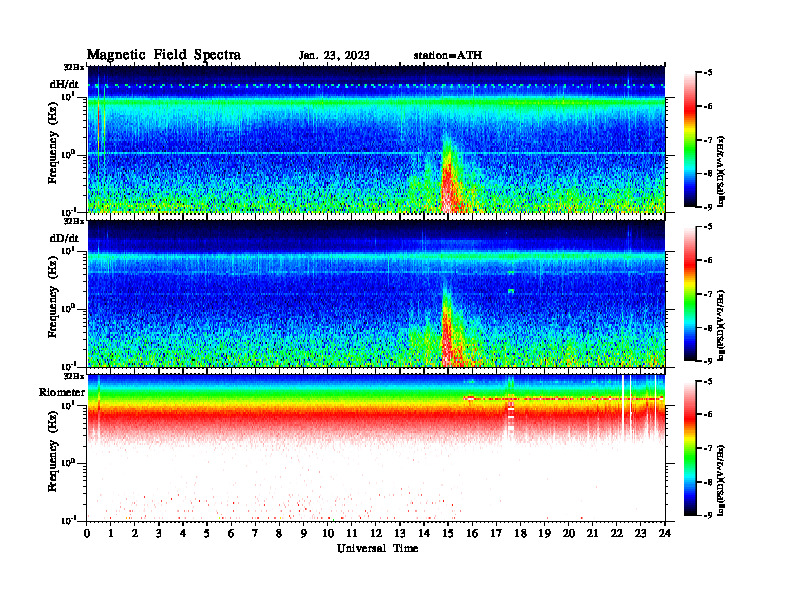Click the -9 tick on the dH/dt color bar
Viewport: 792px width, 612px height.
(708, 207)
